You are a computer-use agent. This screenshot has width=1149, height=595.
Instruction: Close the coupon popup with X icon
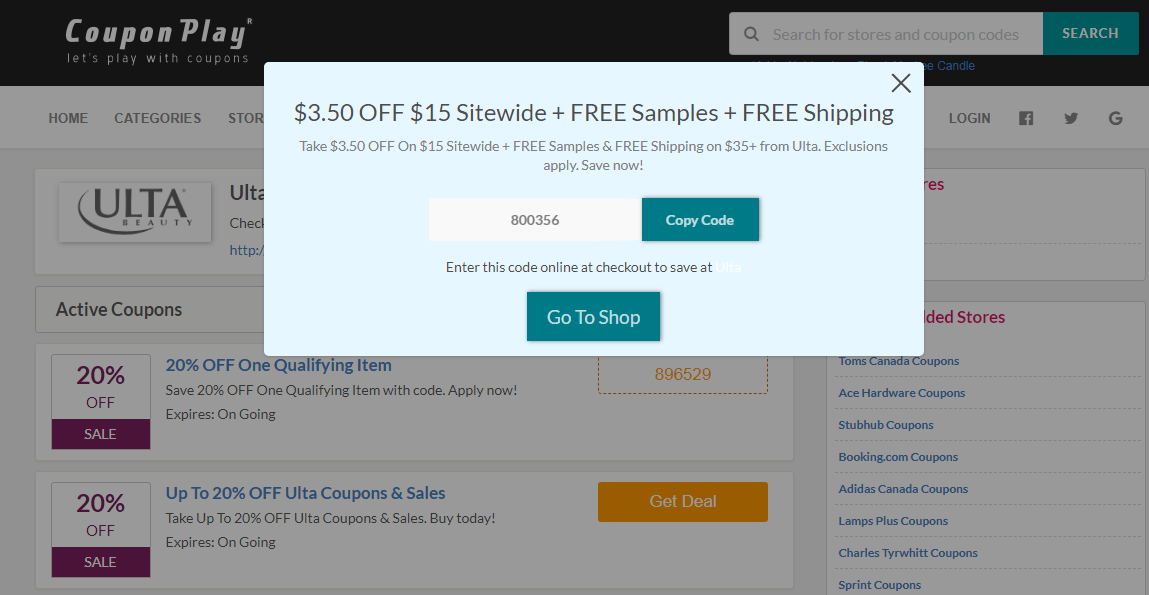[x=901, y=83]
